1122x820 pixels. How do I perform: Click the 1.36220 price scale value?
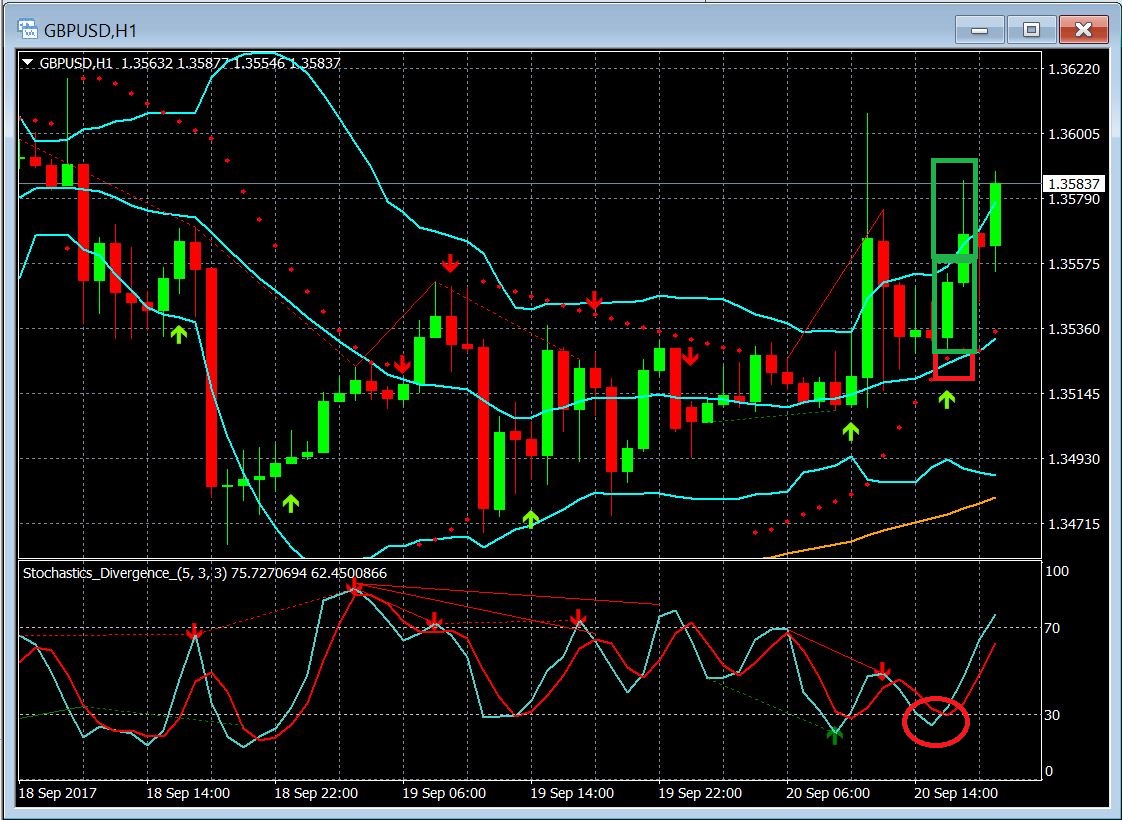[x=1073, y=69]
